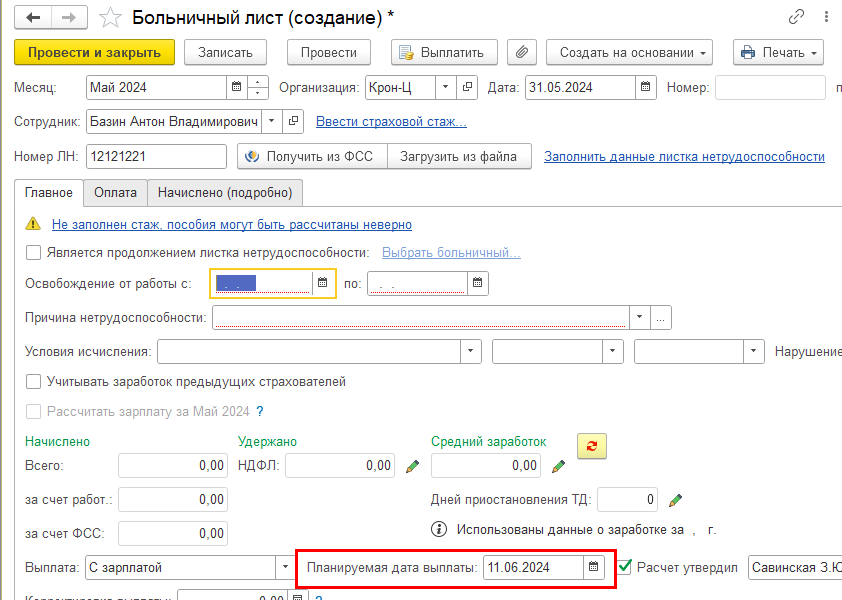This screenshot has height=600, width=842.
Task: Click the 'Номер ЛН' input field
Action: click(x=157, y=157)
